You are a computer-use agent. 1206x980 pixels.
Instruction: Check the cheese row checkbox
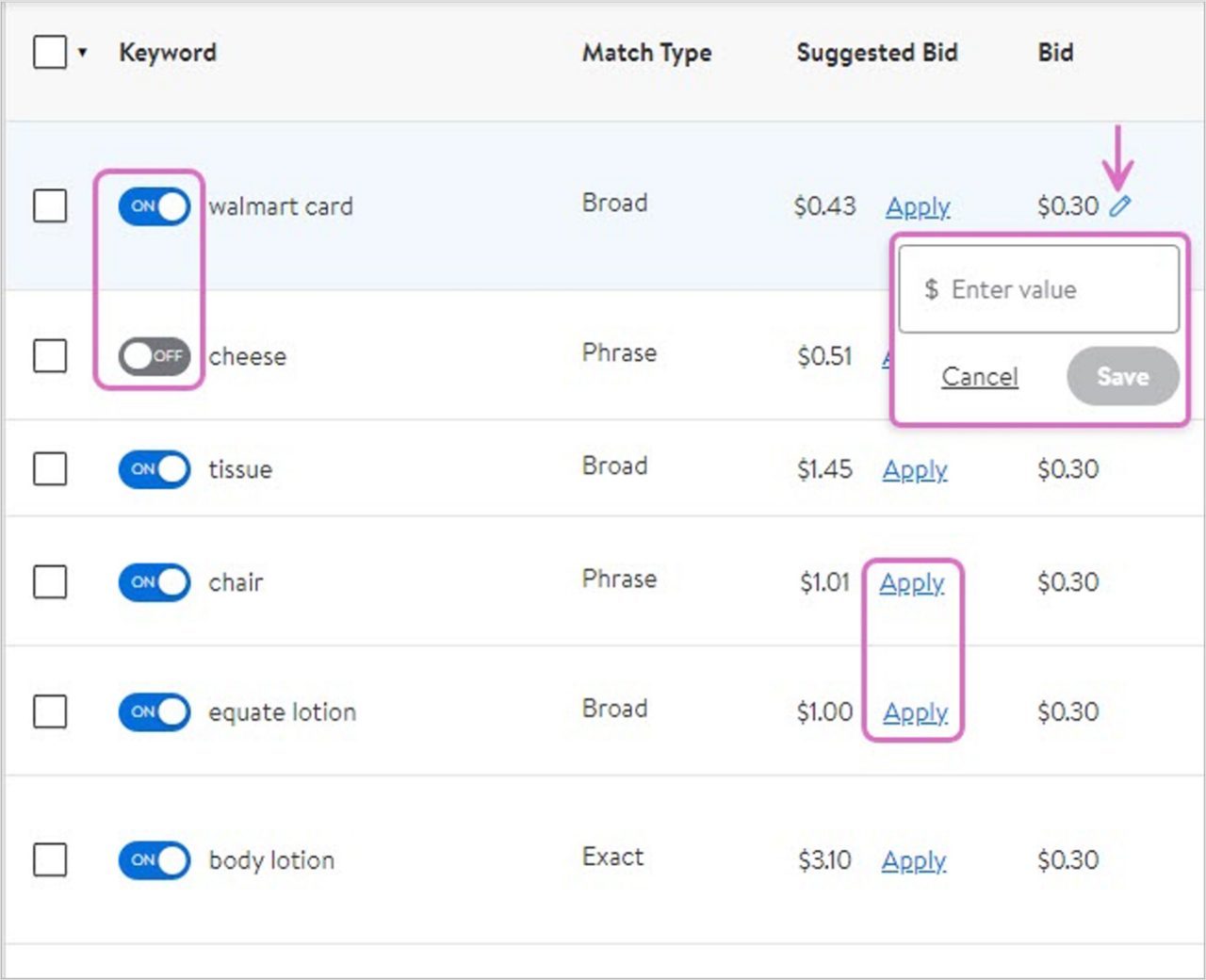(x=50, y=356)
